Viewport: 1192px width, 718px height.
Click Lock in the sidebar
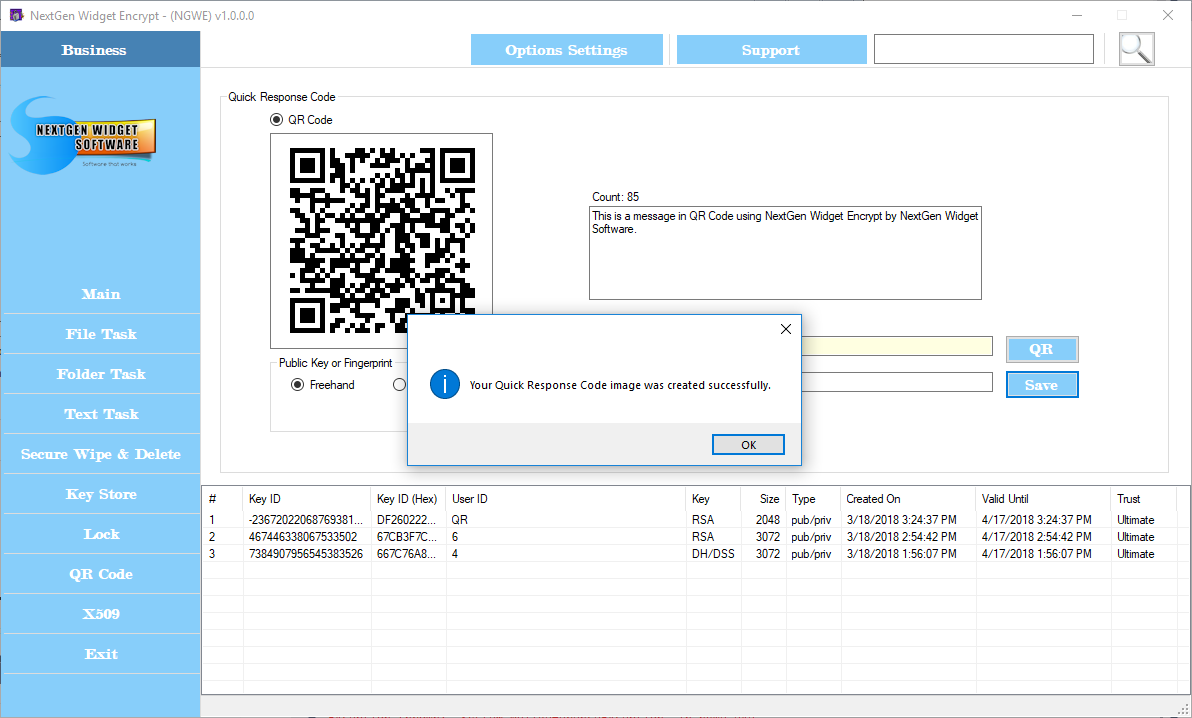(101, 534)
